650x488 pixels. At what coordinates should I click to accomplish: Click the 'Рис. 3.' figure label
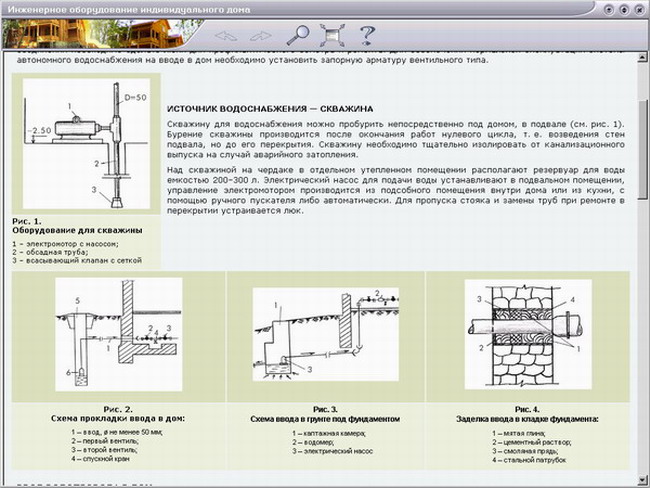tap(325, 410)
